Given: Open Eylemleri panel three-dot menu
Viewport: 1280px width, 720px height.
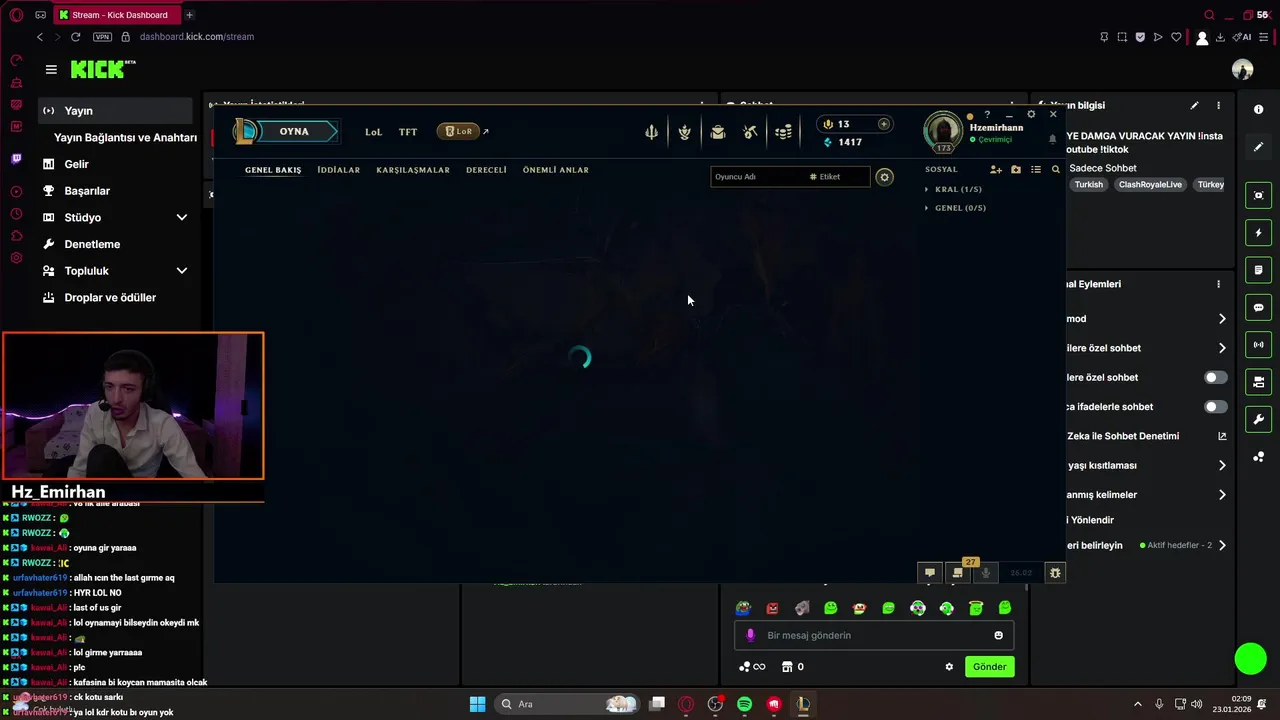Looking at the screenshot, I should (x=1218, y=284).
